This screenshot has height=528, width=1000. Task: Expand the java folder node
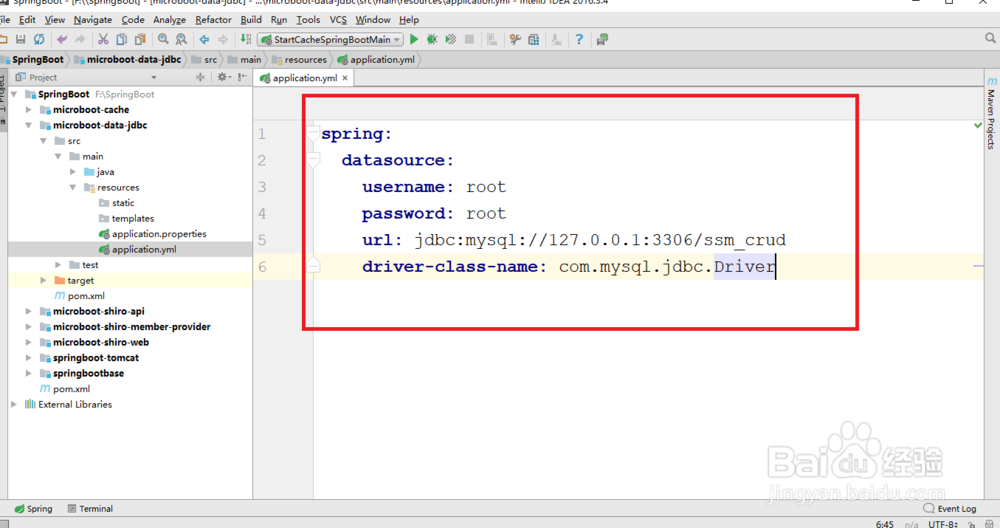tap(73, 172)
